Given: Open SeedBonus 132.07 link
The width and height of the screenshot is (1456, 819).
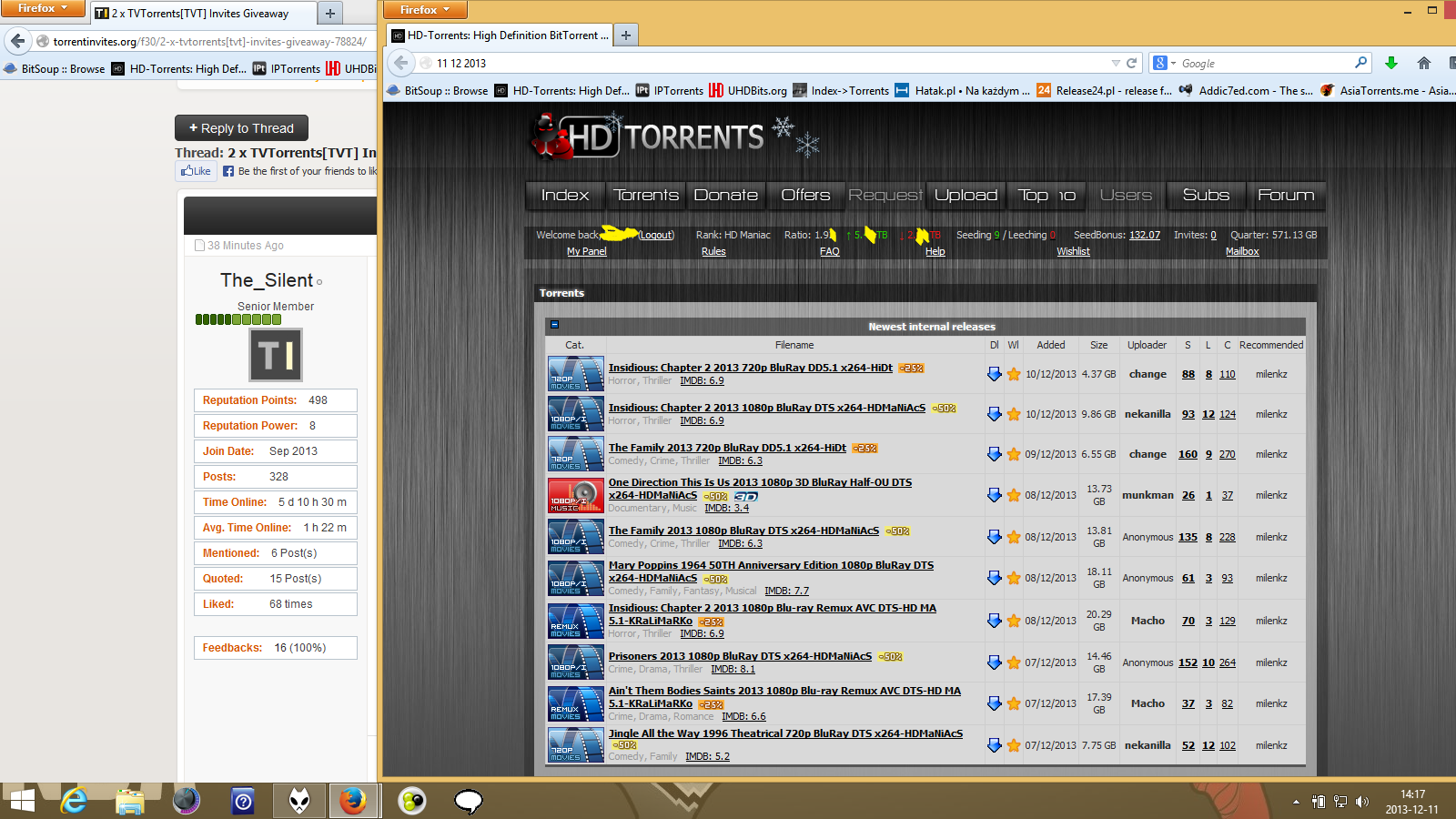Looking at the screenshot, I should tap(1145, 235).
